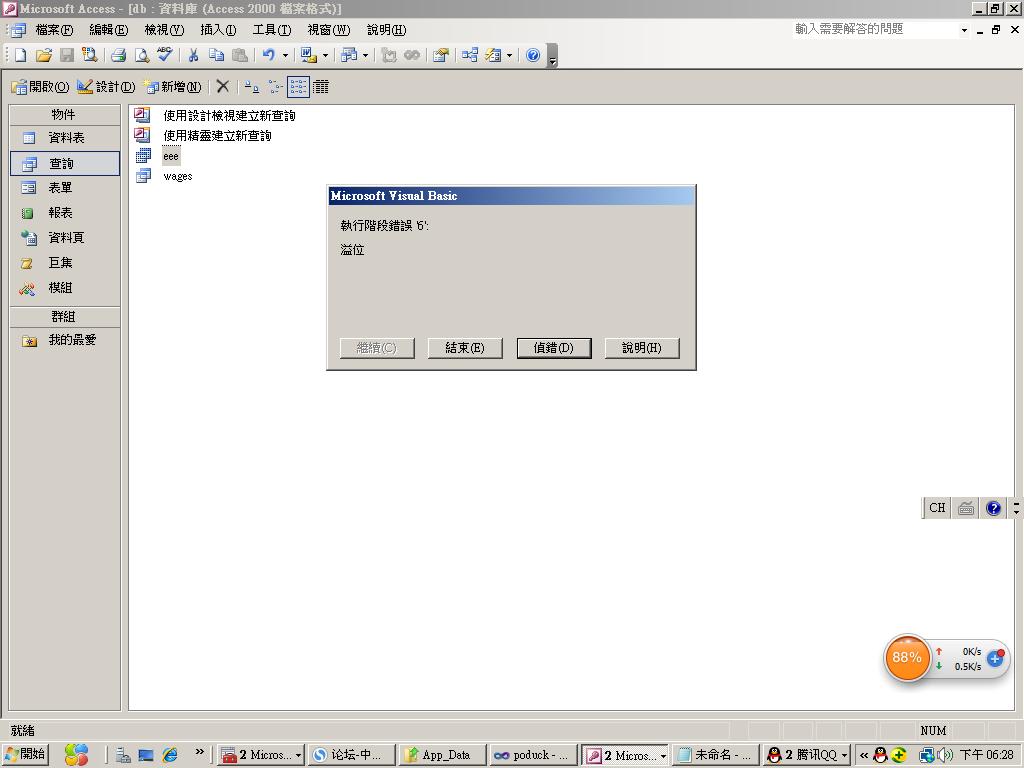Open the 插入(I) menu
This screenshot has width=1024, height=768.
(218, 30)
